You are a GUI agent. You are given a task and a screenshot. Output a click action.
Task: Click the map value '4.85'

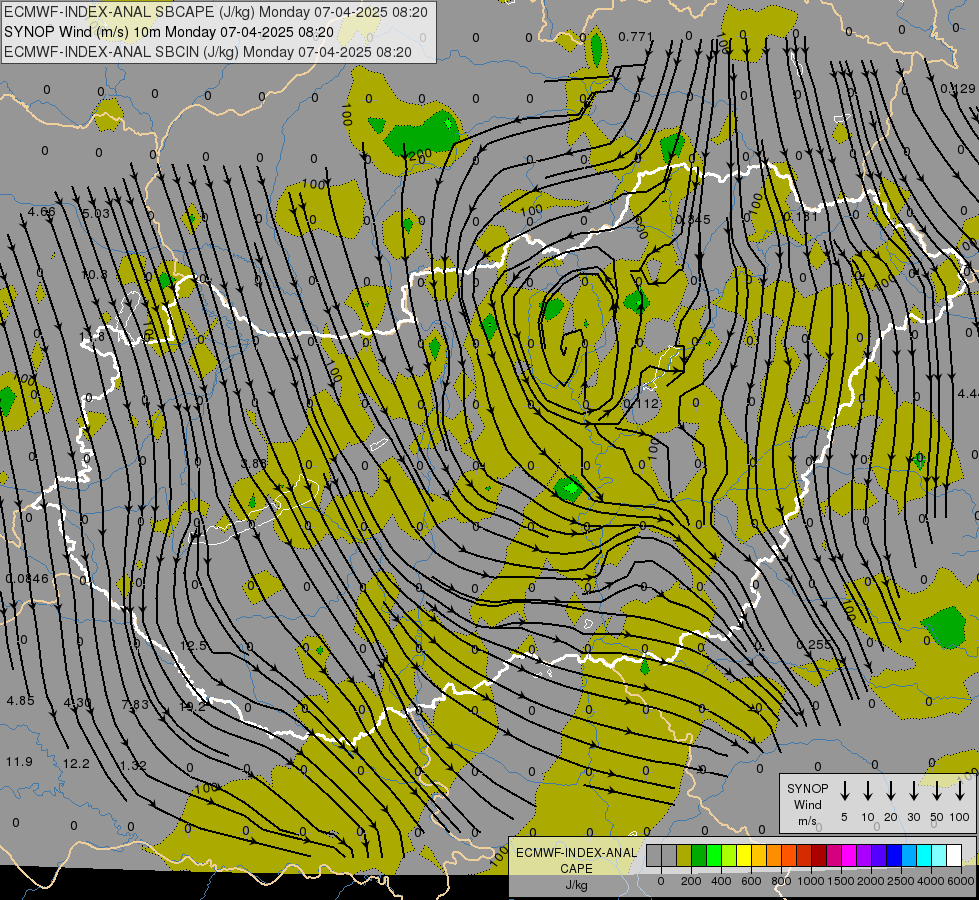tap(21, 701)
